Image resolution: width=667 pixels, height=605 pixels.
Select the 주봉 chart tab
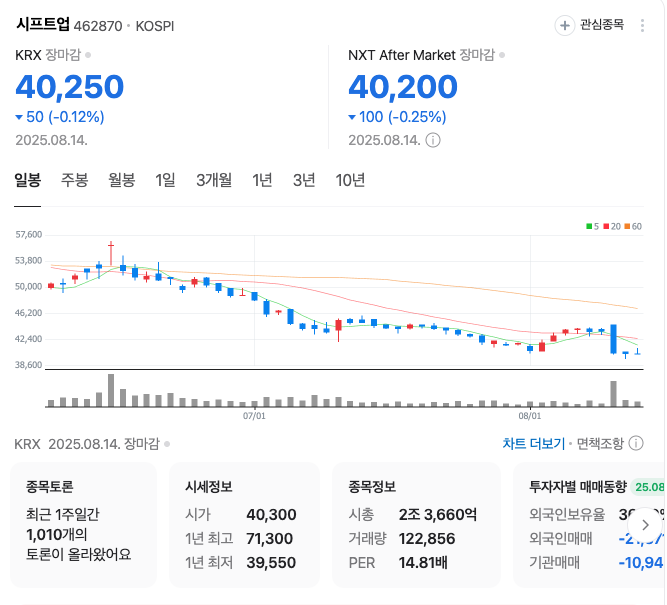(74, 180)
